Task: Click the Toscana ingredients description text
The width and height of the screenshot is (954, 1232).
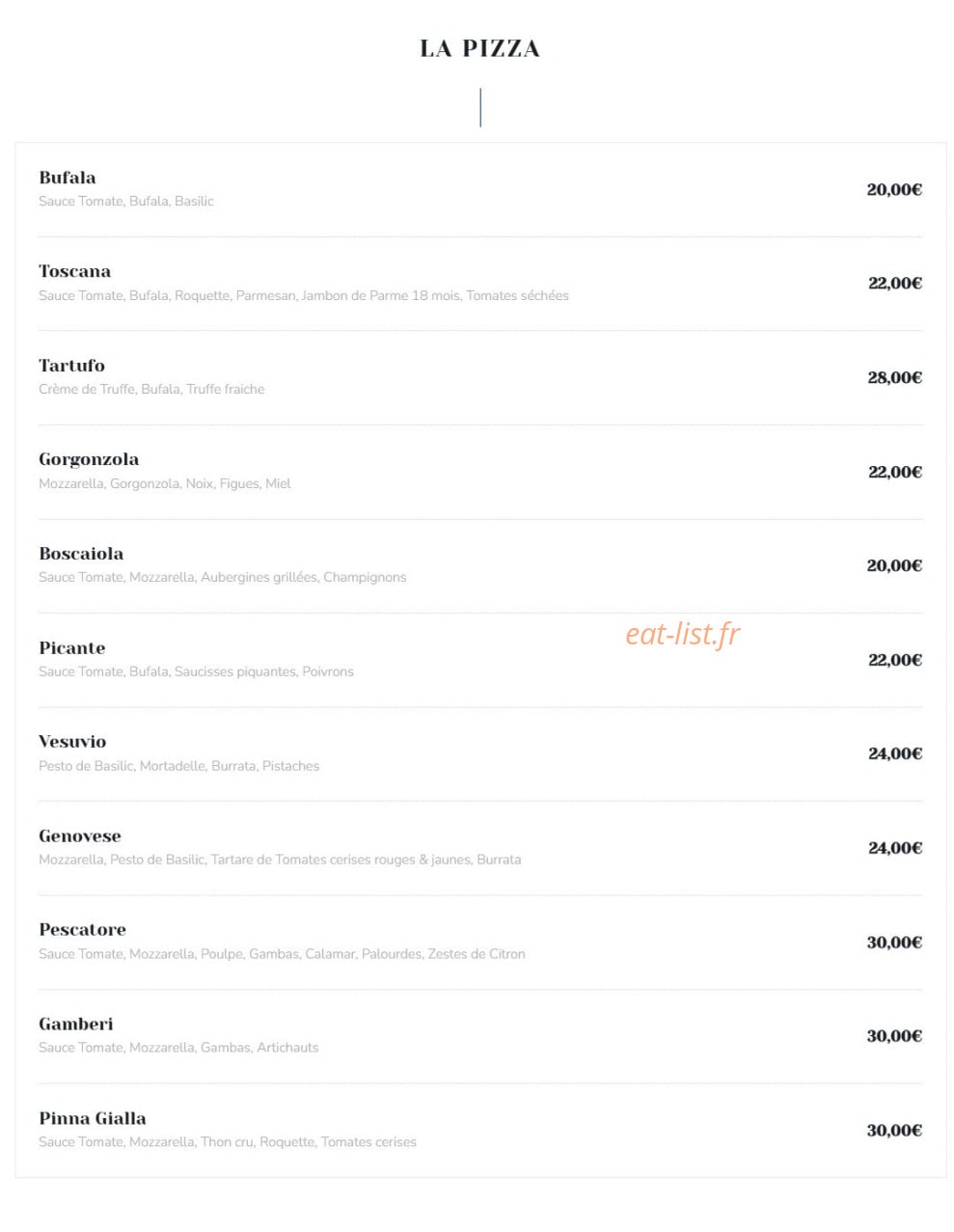Action: tap(304, 295)
